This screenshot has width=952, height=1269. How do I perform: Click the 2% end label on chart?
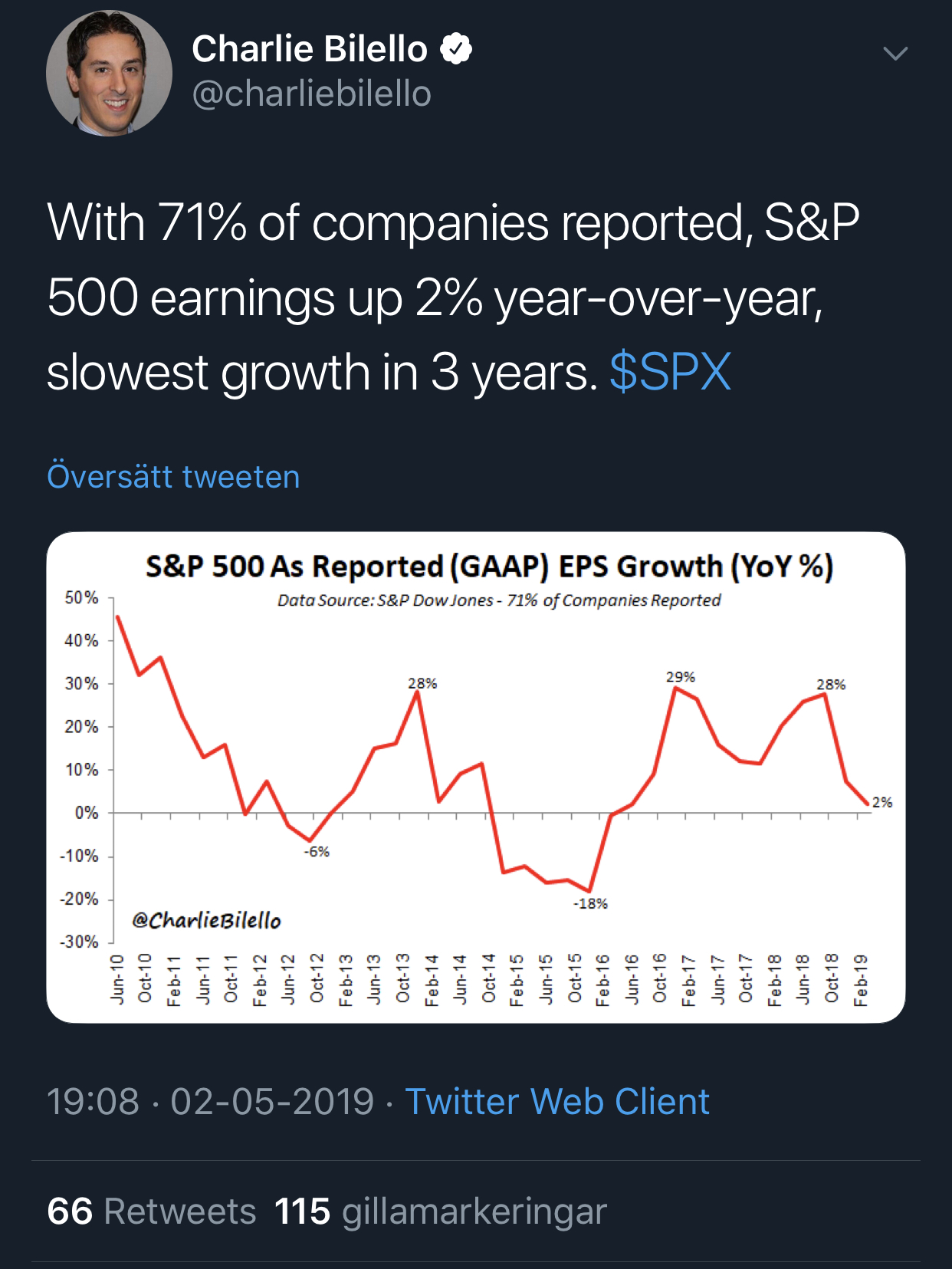(882, 802)
